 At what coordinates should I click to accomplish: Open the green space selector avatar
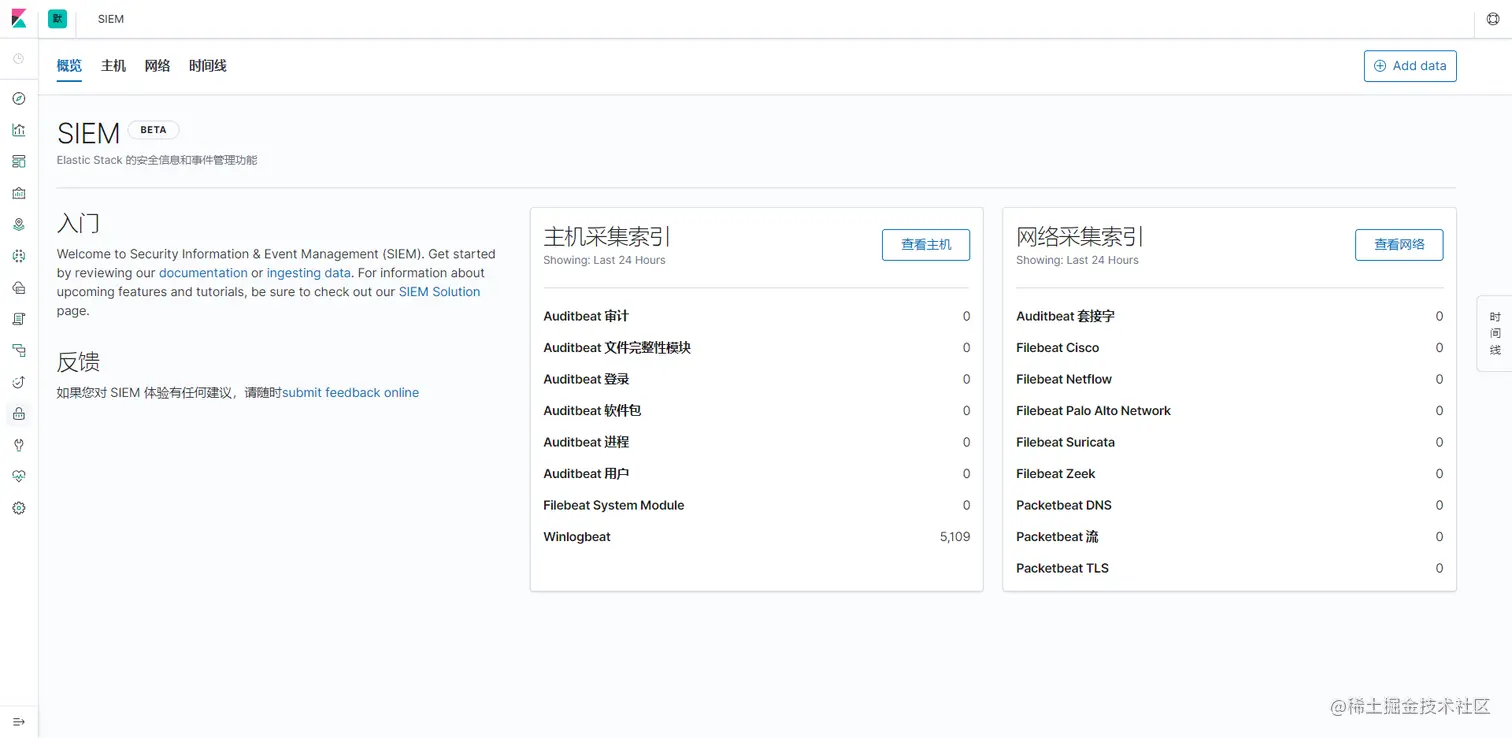pos(57,19)
